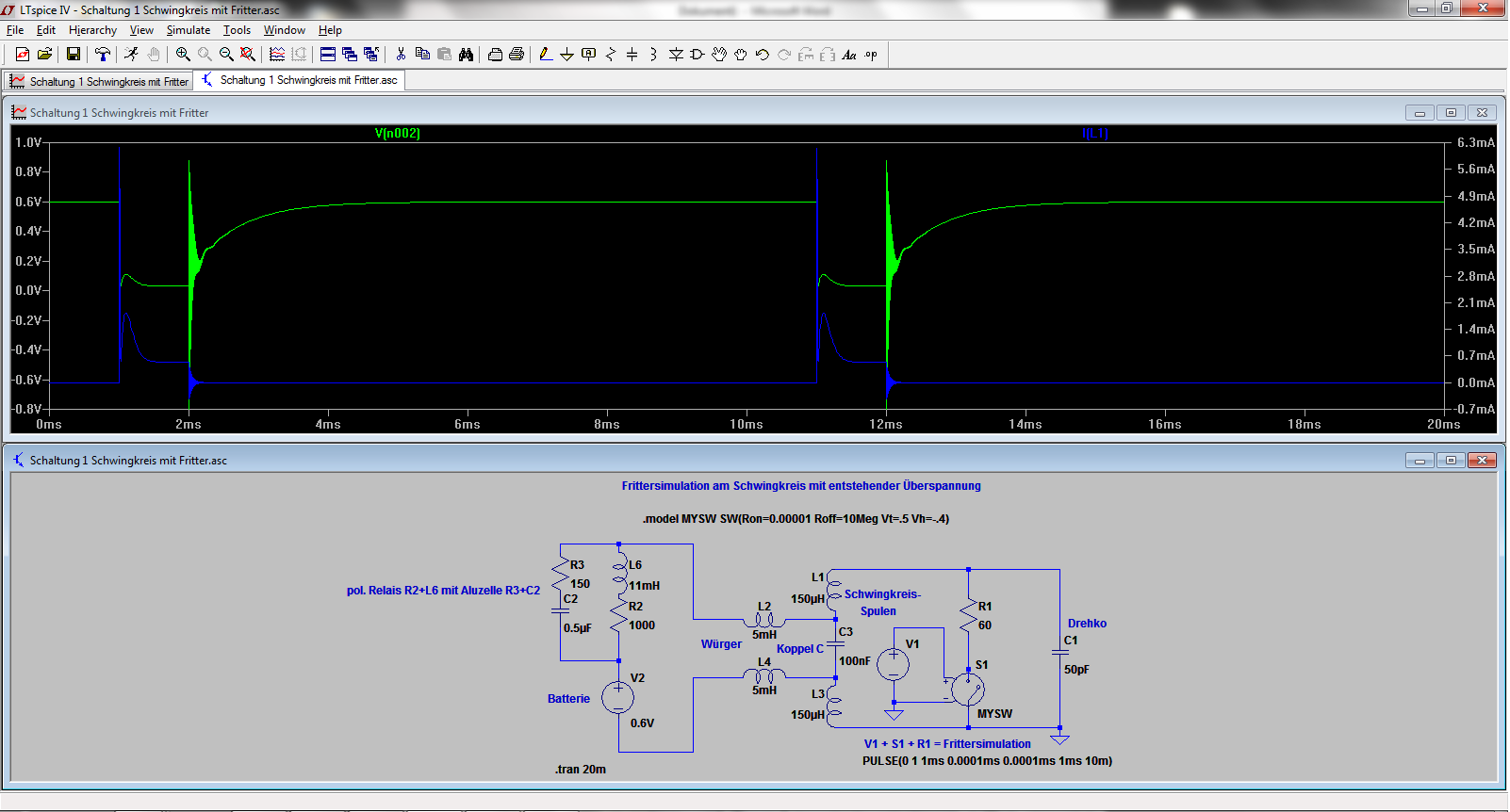Open the Simulate menu

[x=189, y=30]
